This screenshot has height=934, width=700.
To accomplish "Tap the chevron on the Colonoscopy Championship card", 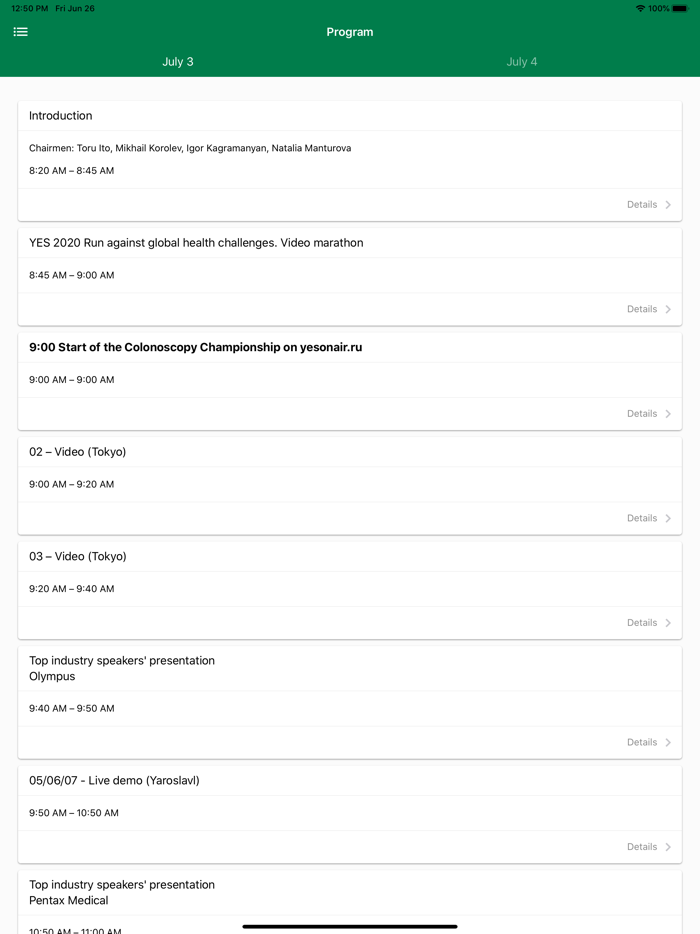I will click(668, 414).
